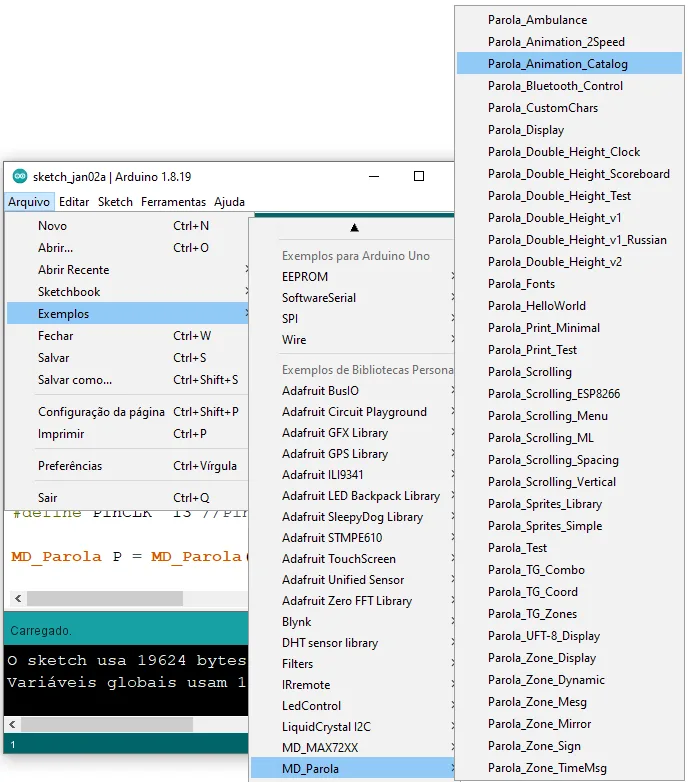Open Parola_Double_Height_Clock example
688x782 pixels.
click(569, 152)
